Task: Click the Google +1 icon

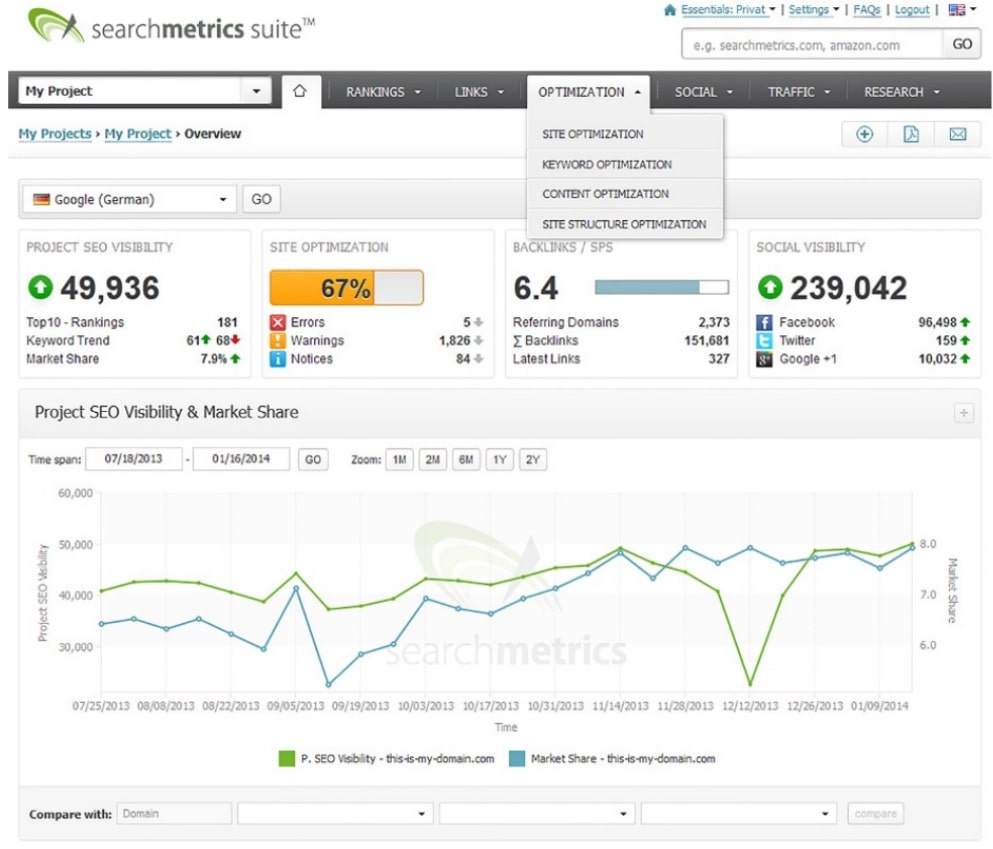Action: pos(764,359)
